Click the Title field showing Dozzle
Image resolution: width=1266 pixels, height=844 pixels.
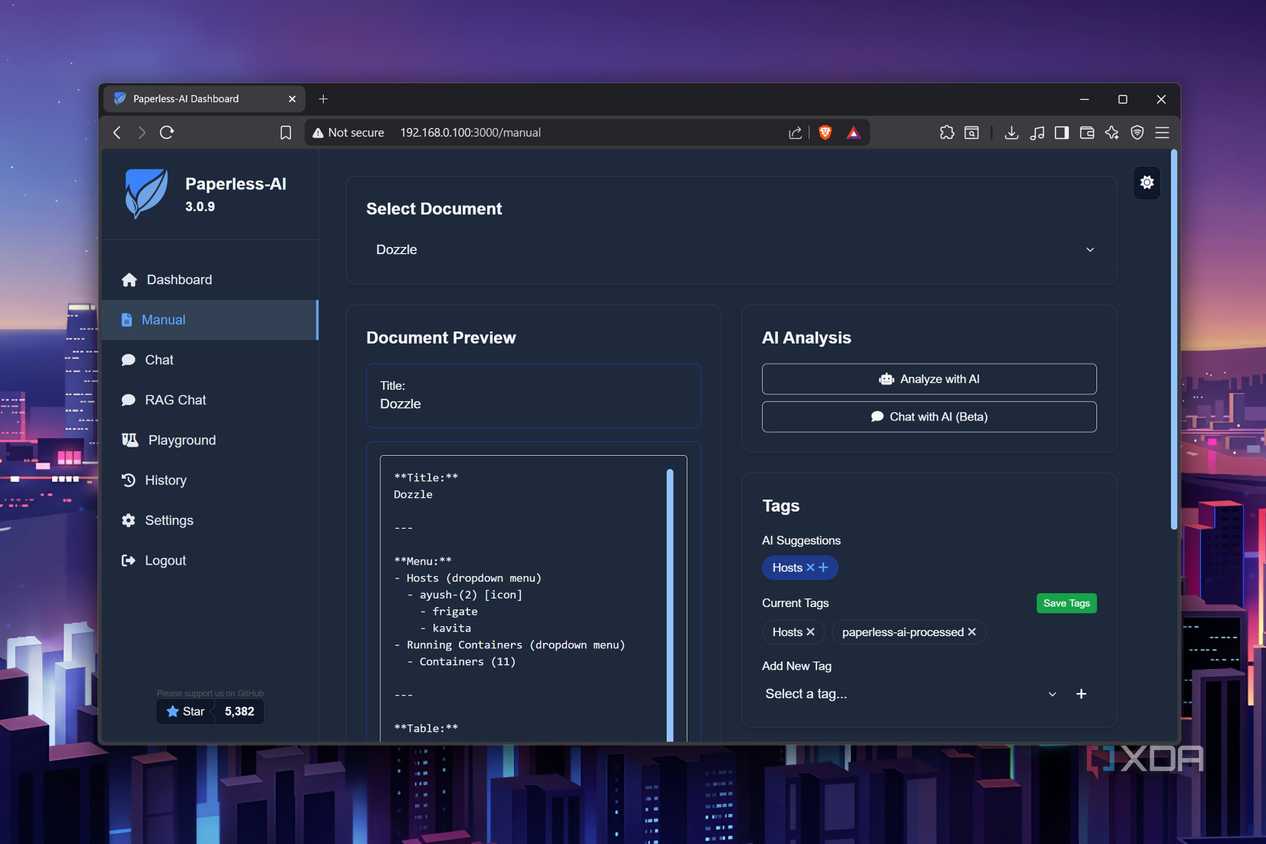(533, 395)
